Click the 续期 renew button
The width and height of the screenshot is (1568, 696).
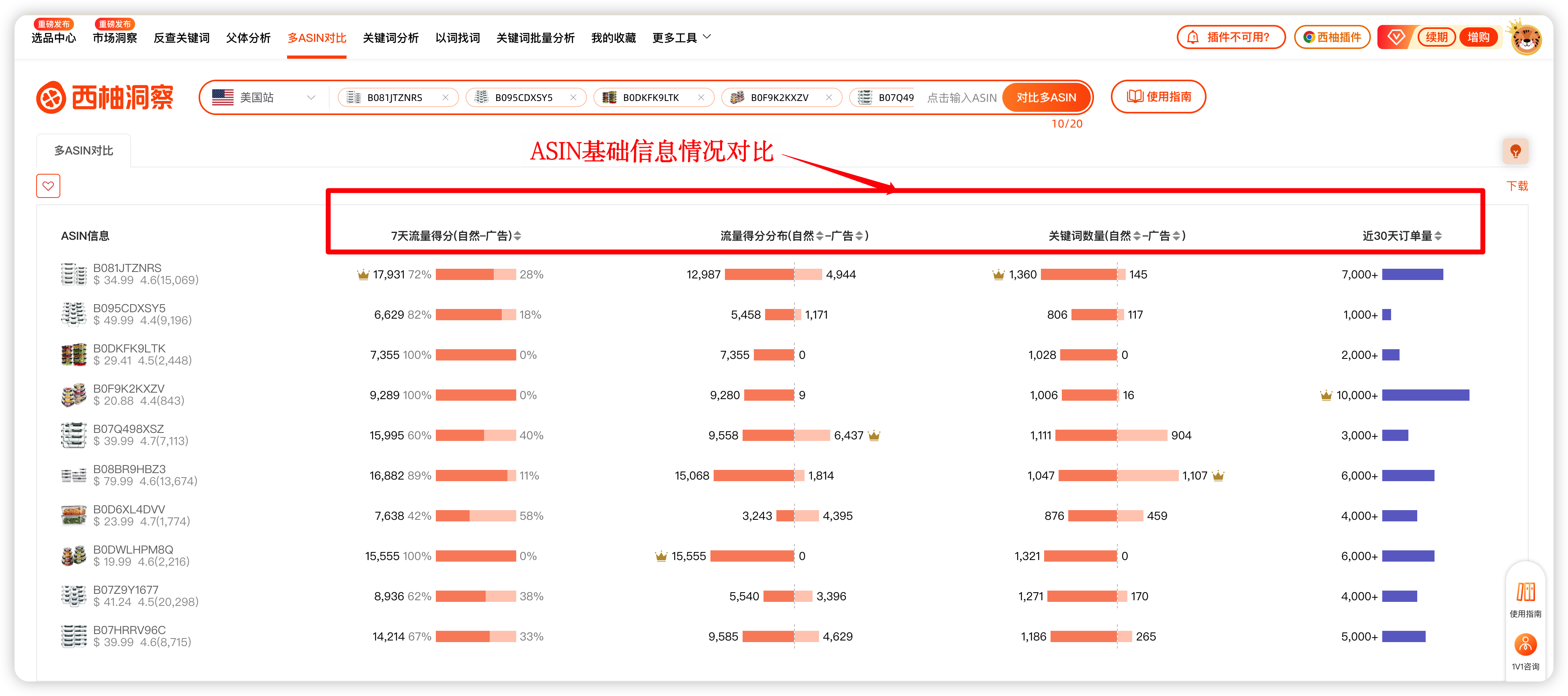click(1436, 37)
